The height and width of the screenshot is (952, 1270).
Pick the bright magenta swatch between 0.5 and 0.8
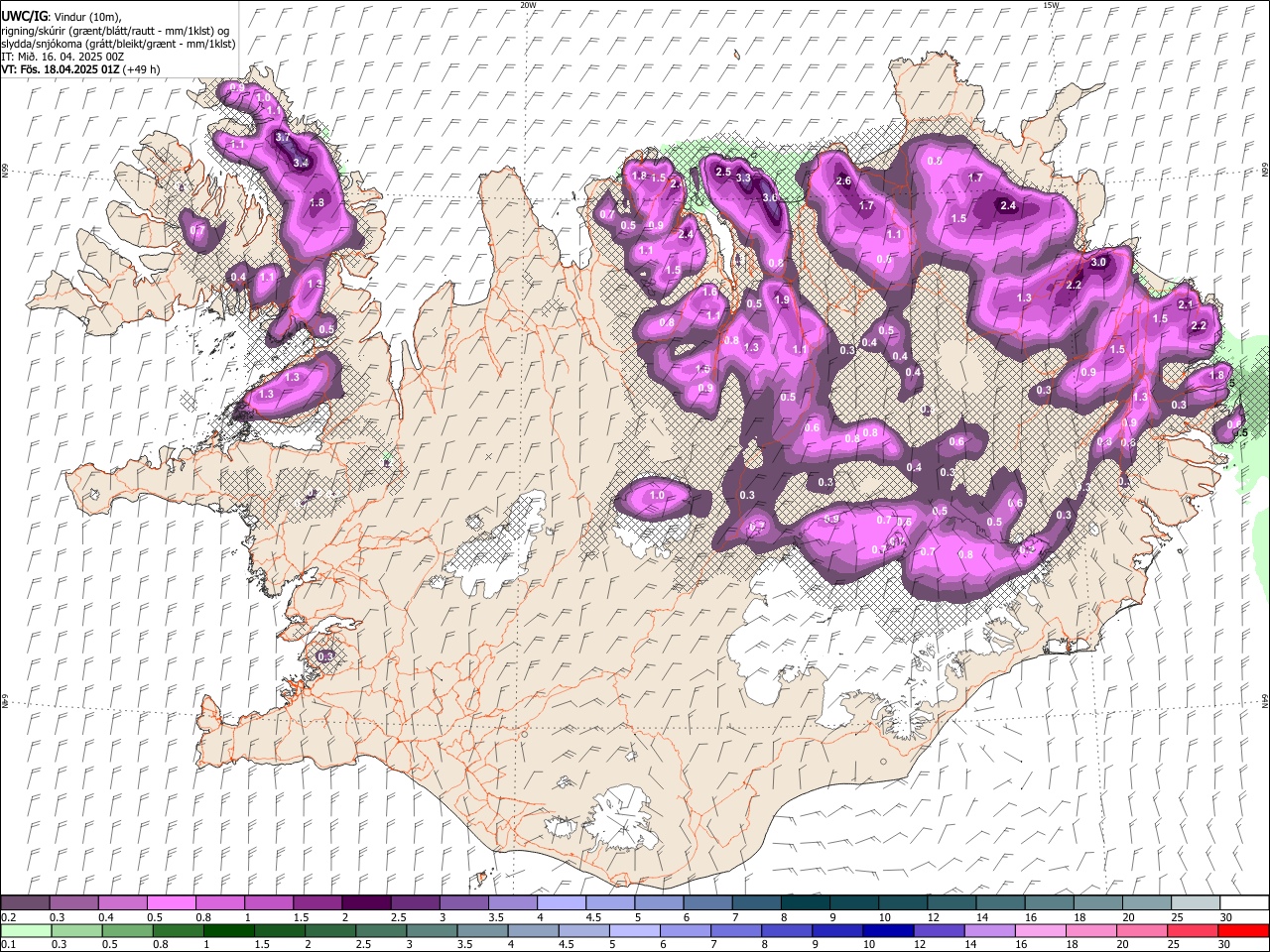click(172, 902)
